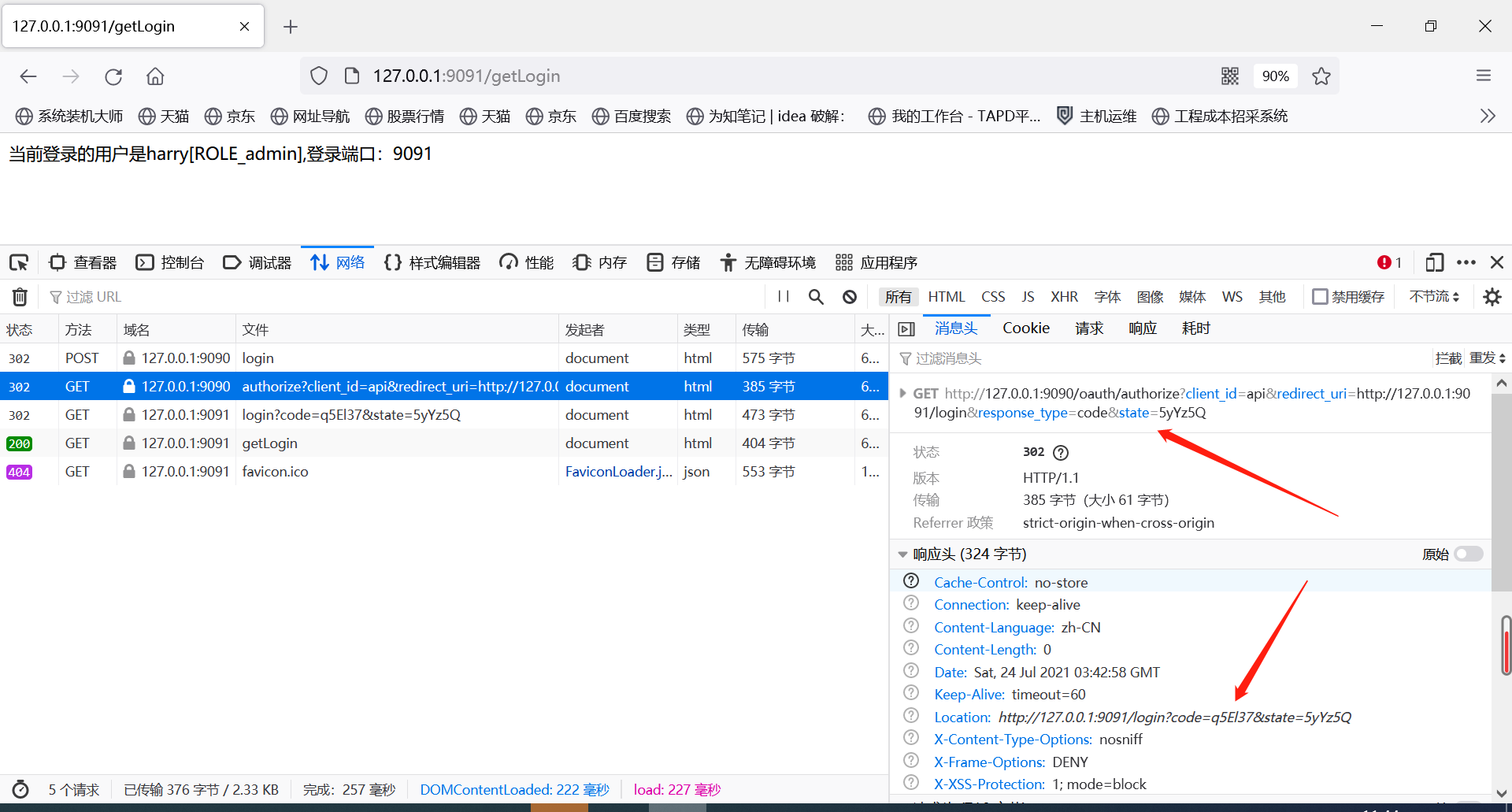Focus the 过滤消息头 filter field
Viewport: 1512px width, 812px height.
pyautogui.click(x=1162, y=358)
